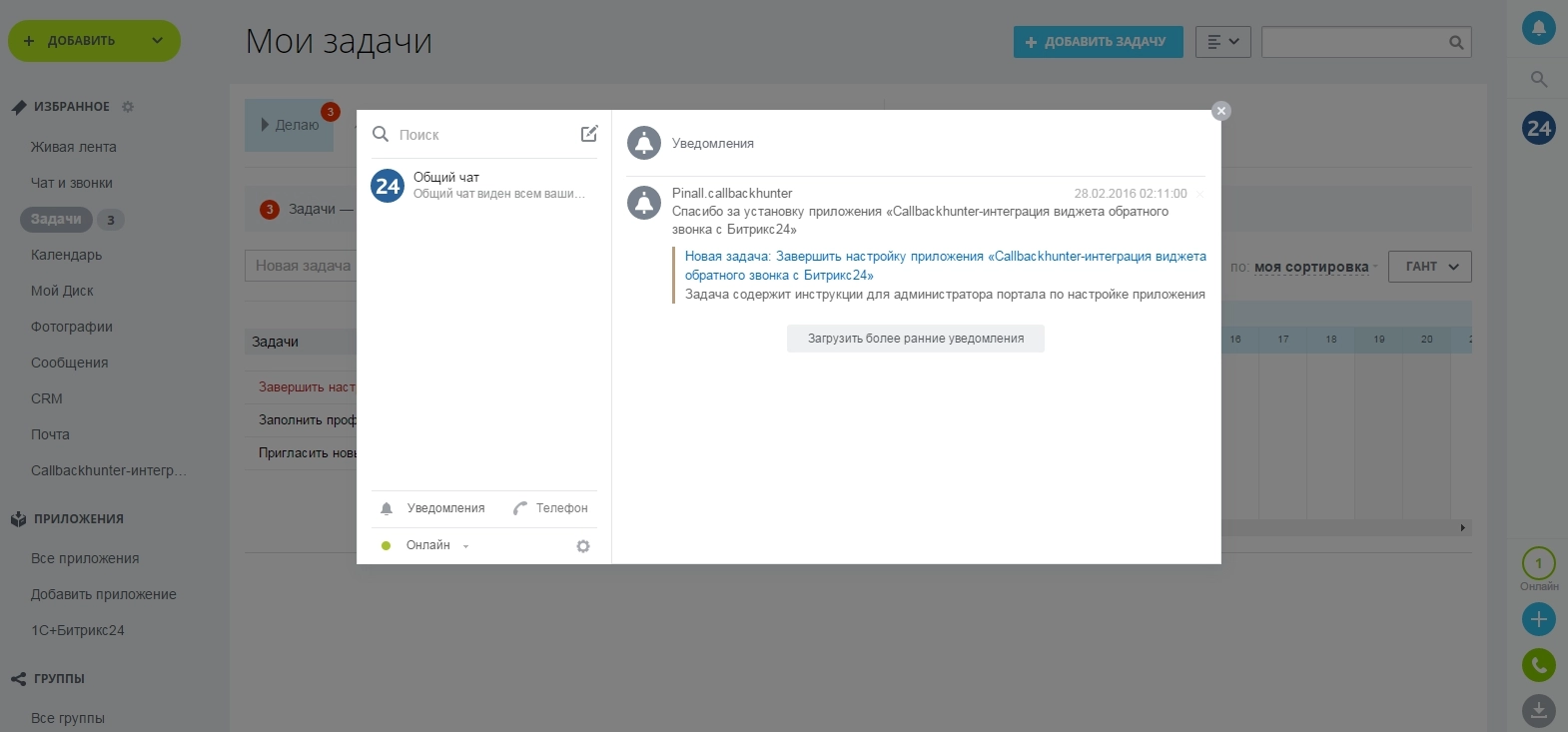Open the Делаю tasks tab
This screenshot has height=732, width=1568.
tap(290, 125)
